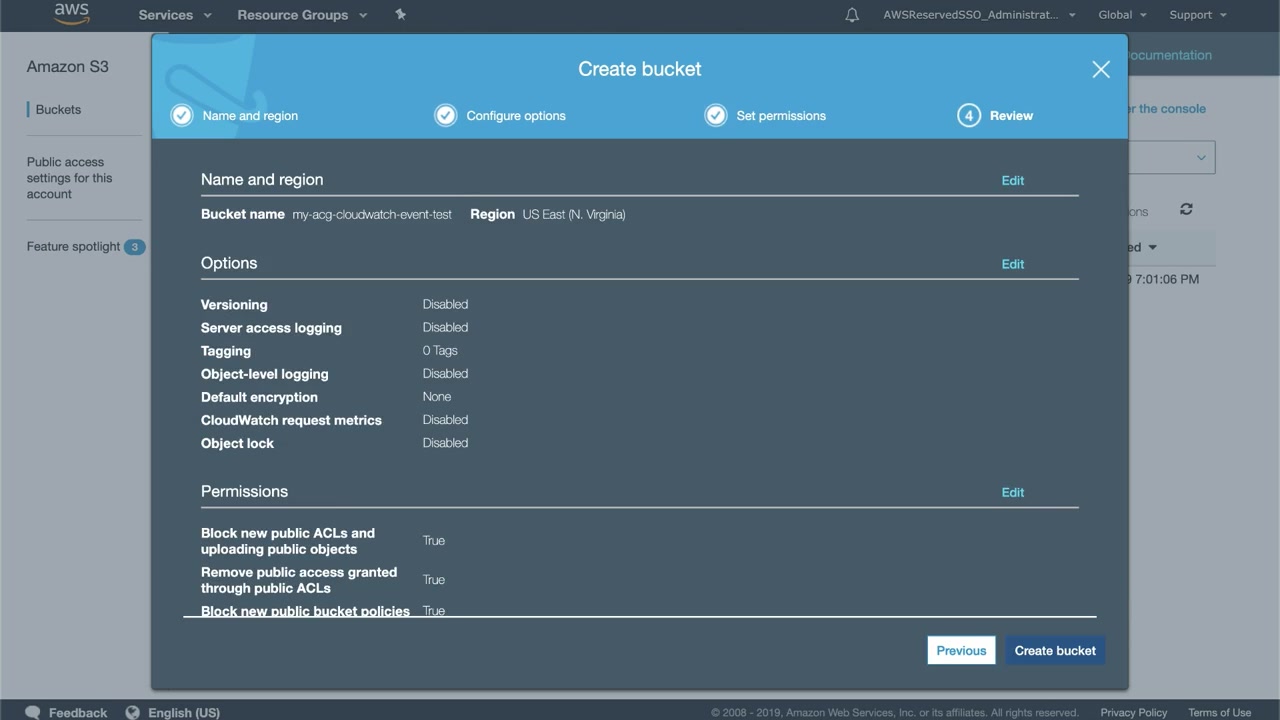
Task: Open the Terms of Use link
Action: point(1219,713)
